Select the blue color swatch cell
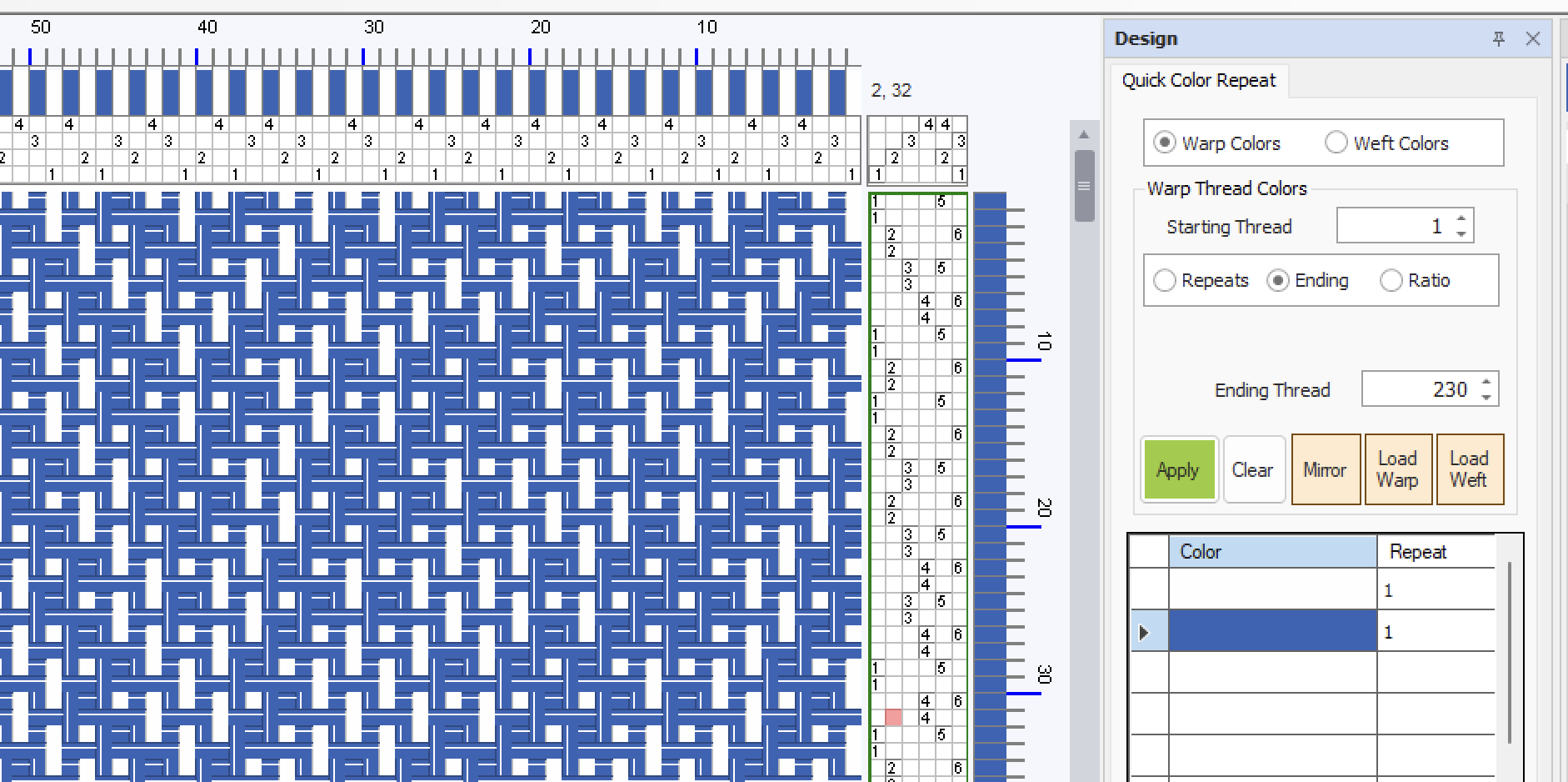Screen dimensions: 1568x782 (x=1271, y=631)
